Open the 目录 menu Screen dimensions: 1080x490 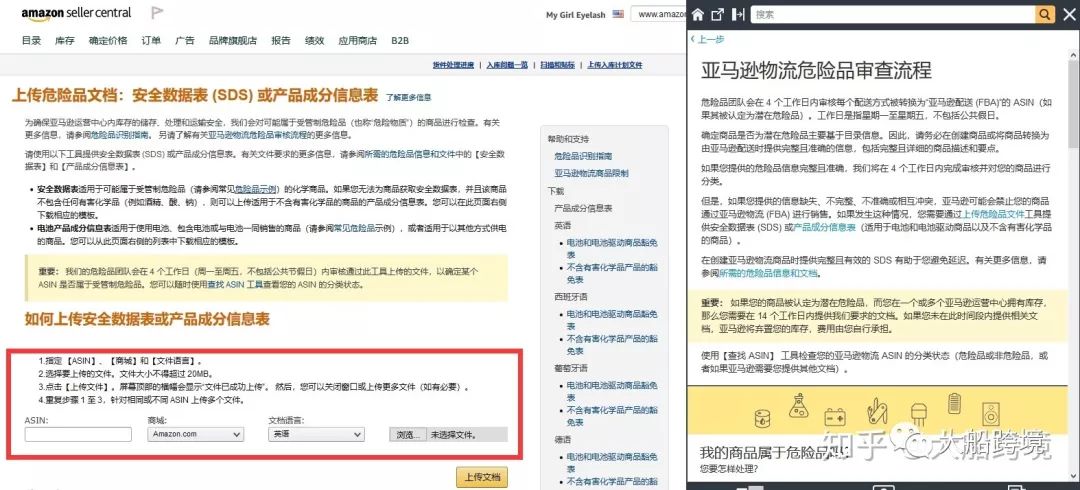point(31,41)
